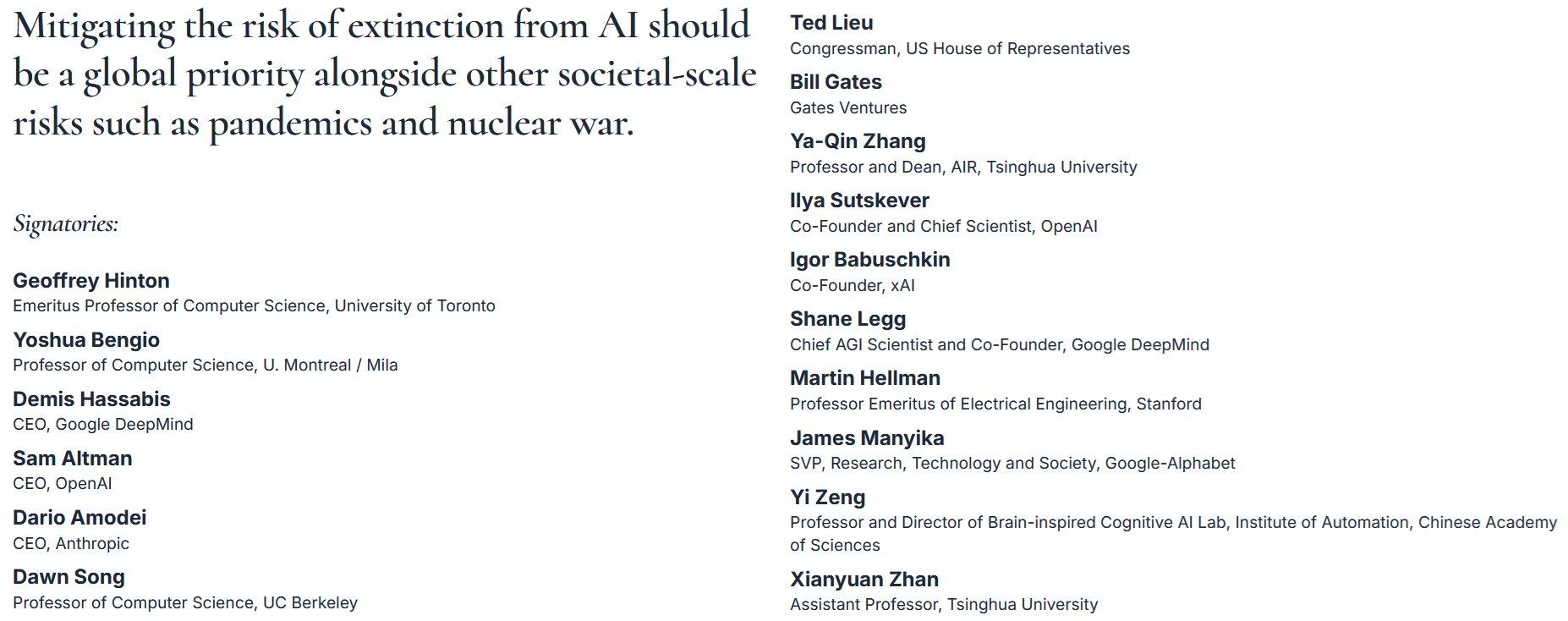Select the Bill Gates name
The width and height of the screenshot is (1568, 621).
point(836,82)
